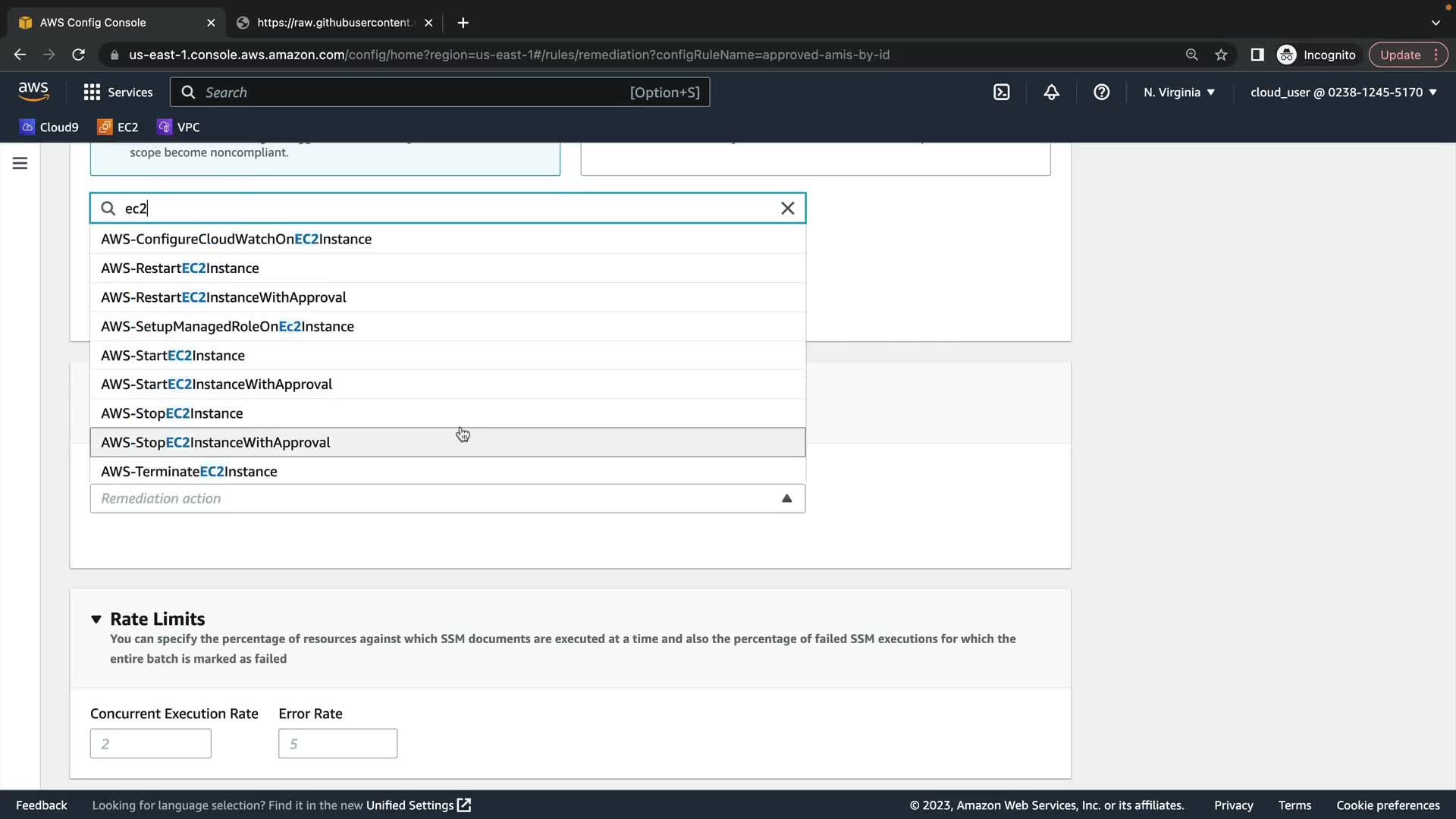Toggle the left navigation hamburger menu
The image size is (1456, 819).
click(20, 163)
